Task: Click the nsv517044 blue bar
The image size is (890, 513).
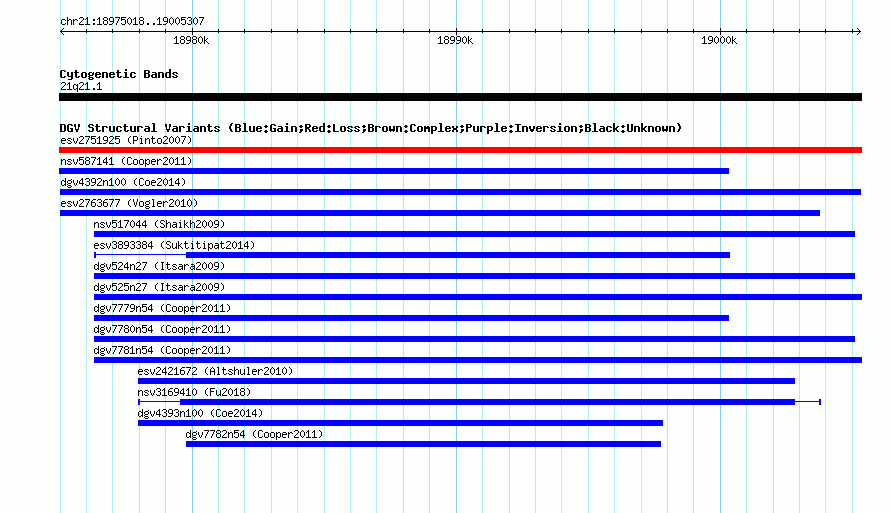Action: click(475, 234)
